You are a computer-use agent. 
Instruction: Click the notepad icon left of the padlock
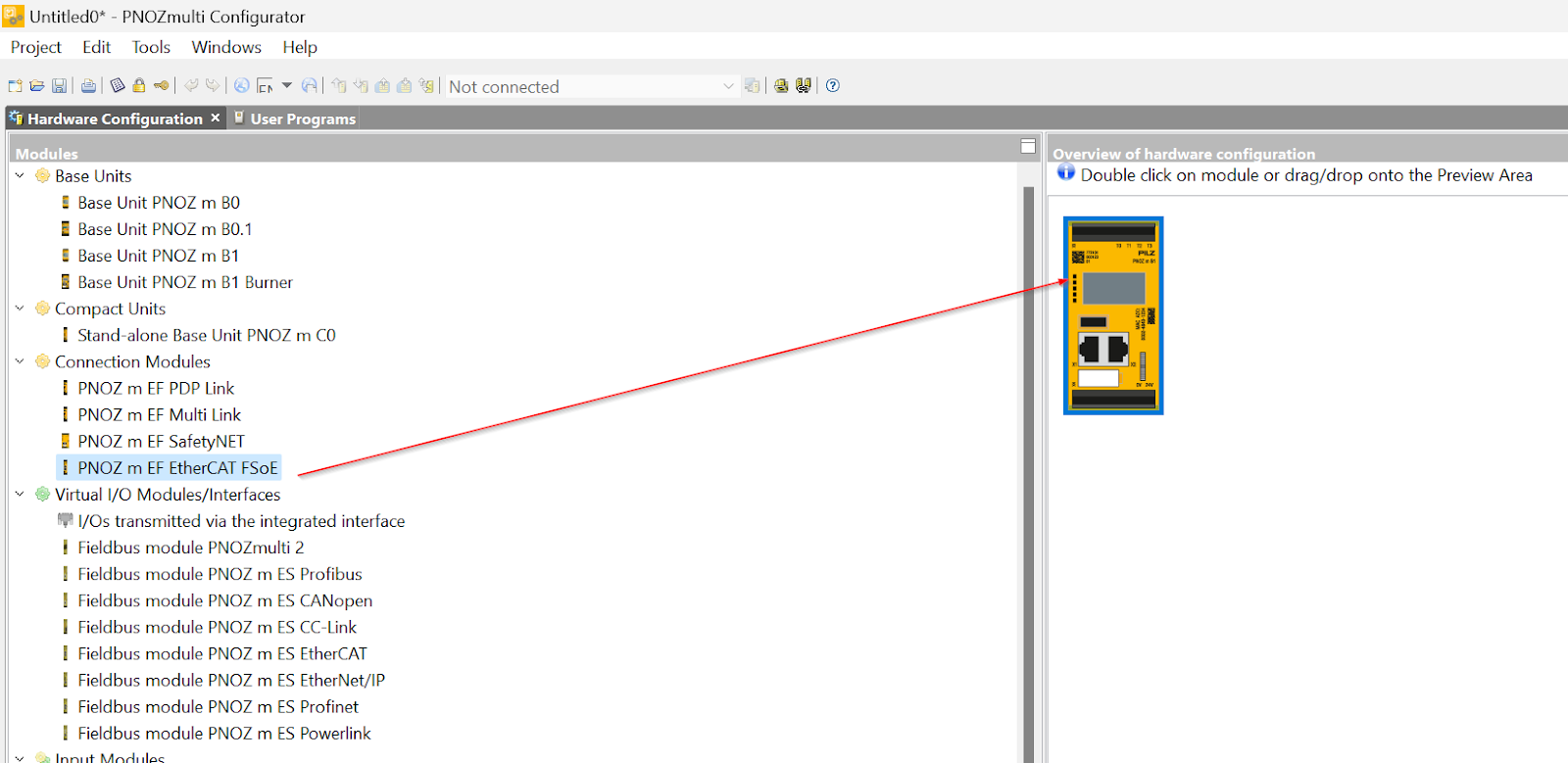coord(118,85)
